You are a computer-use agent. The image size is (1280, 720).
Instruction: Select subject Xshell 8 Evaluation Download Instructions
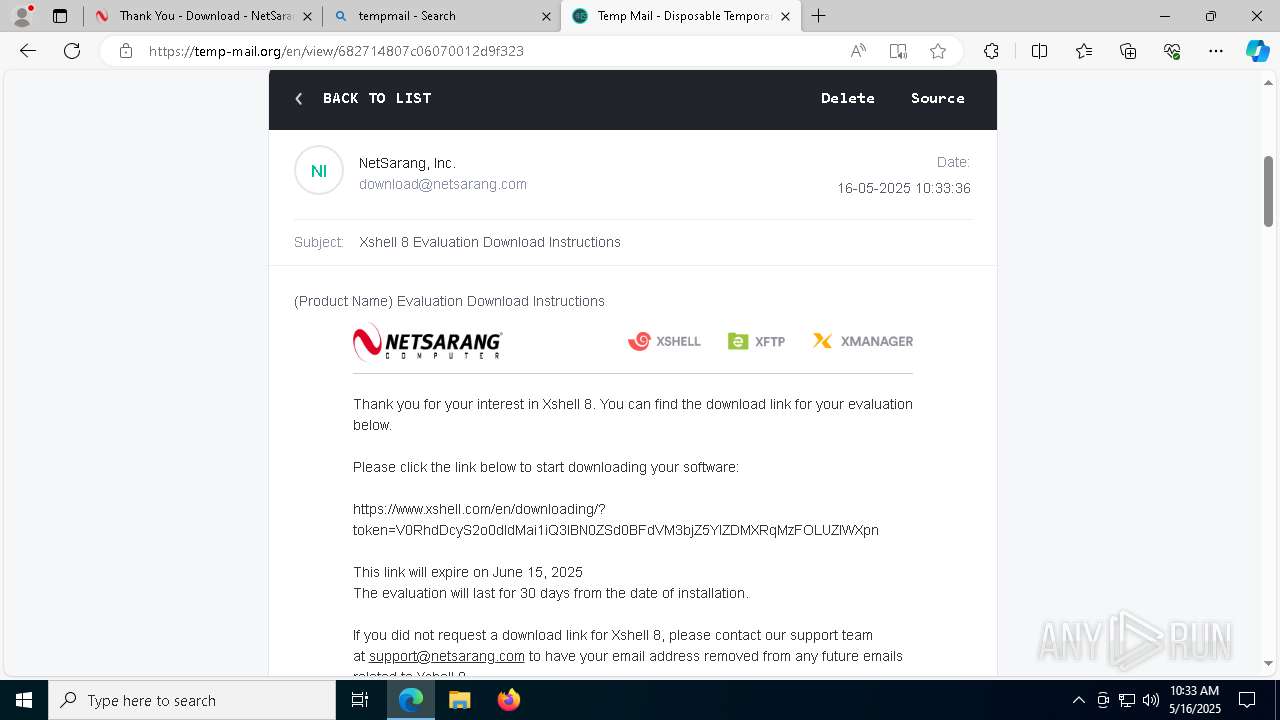pyautogui.click(x=490, y=242)
